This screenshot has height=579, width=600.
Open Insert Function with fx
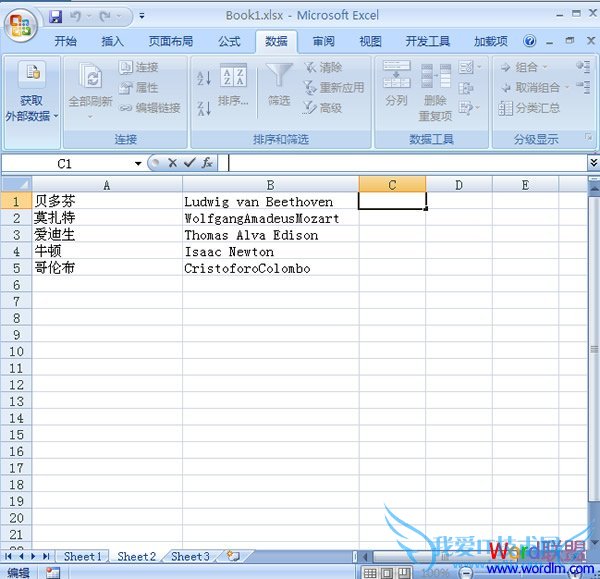pyautogui.click(x=207, y=163)
